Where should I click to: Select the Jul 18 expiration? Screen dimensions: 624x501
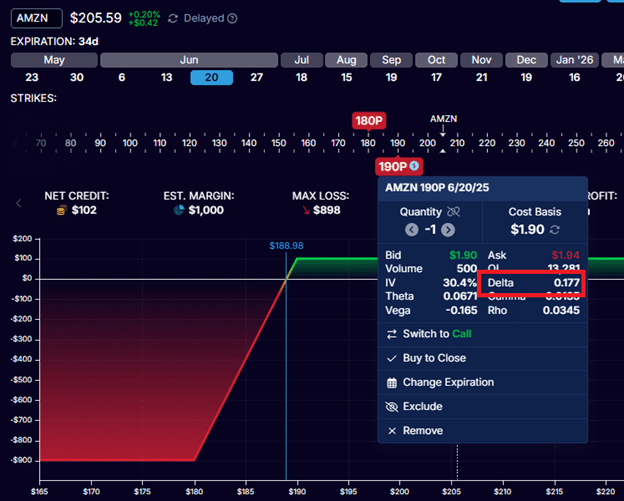point(302,77)
